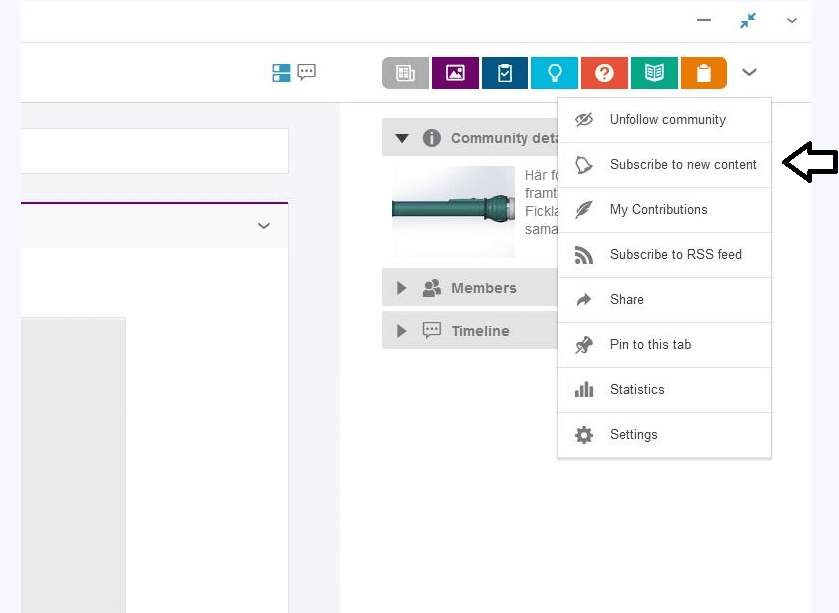Switch layout with the blue view icon
The image size is (839, 613).
pyautogui.click(x=281, y=72)
